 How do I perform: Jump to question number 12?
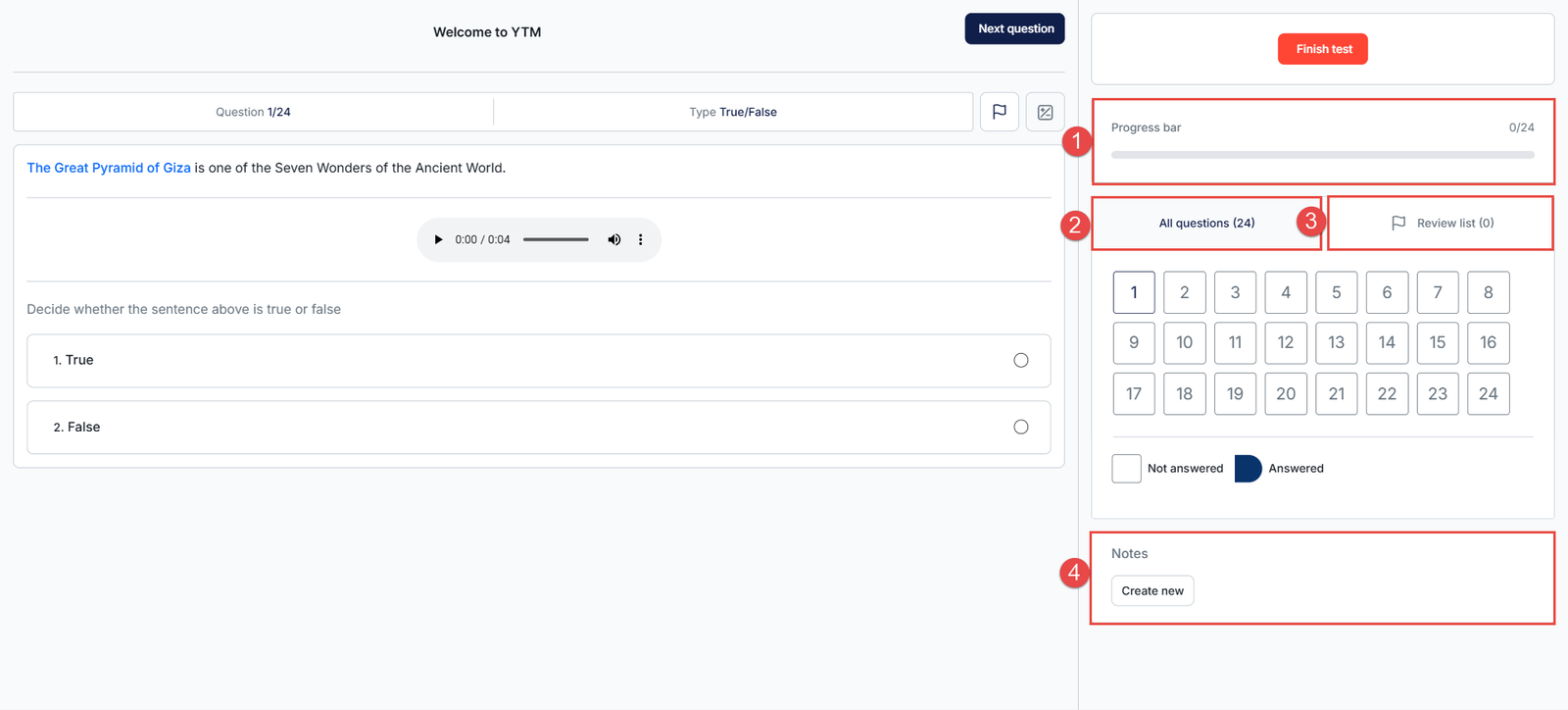[x=1286, y=342]
